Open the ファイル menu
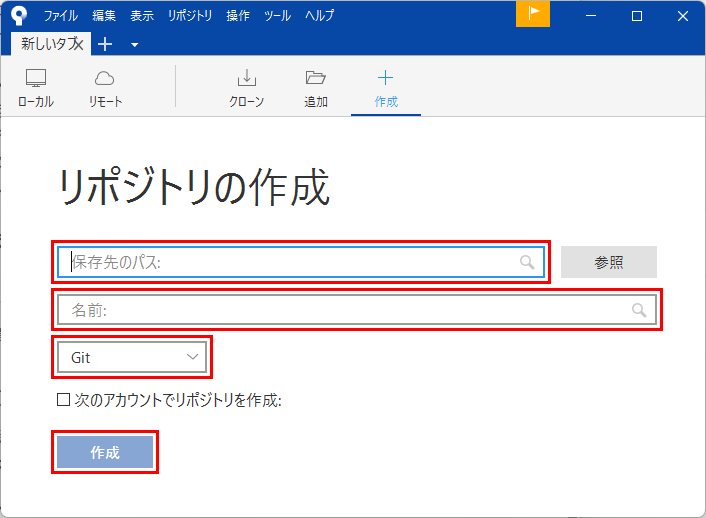Viewport: 706px width, 518px height. tap(61, 16)
